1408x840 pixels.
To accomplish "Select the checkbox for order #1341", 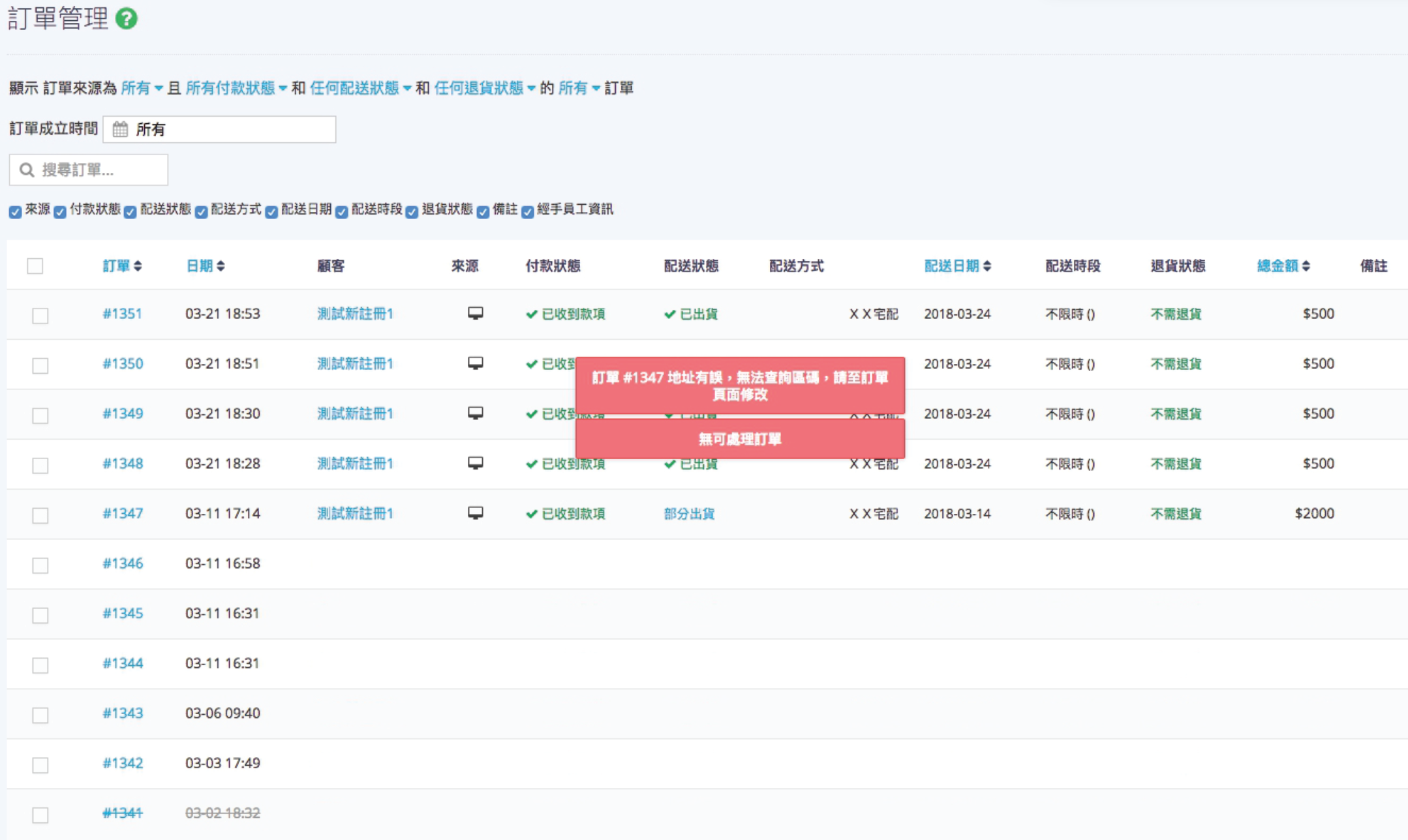I will tap(40, 815).
